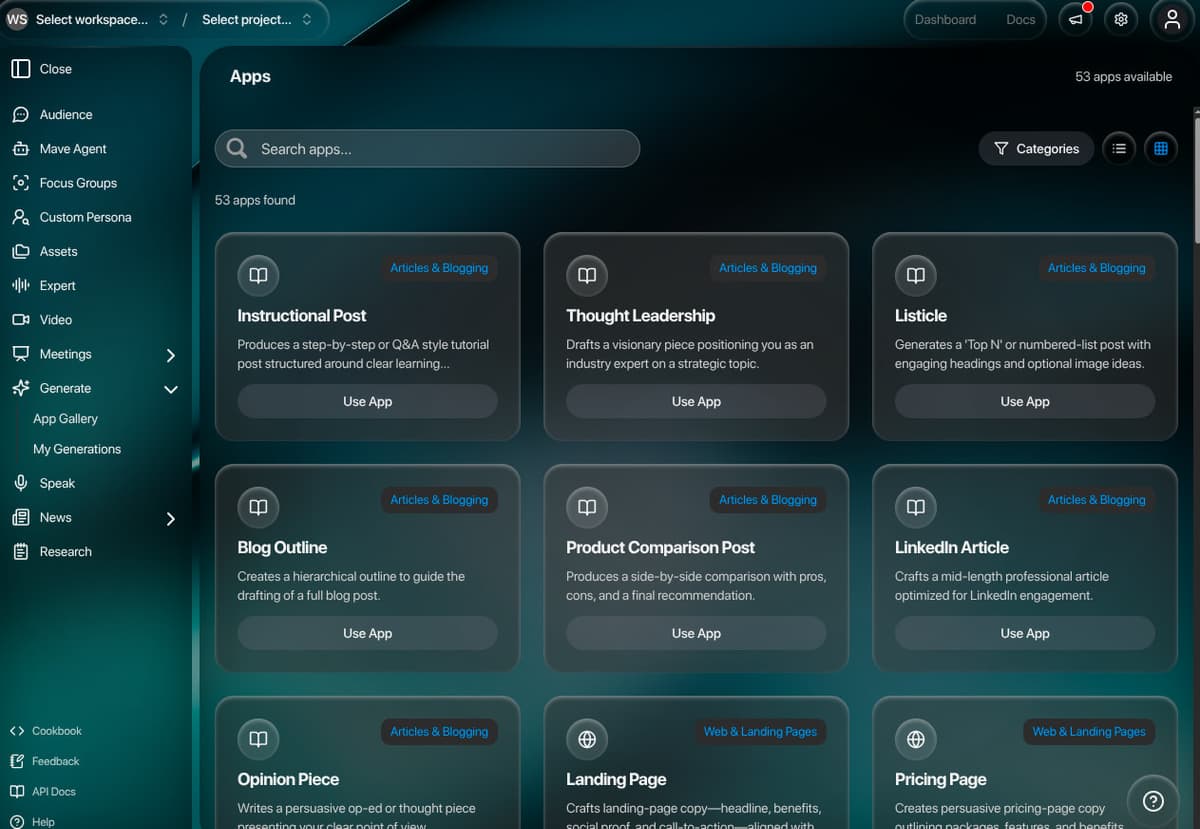1200x829 pixels.
Task: Open Speak microphone item
Action: coord(57,483)
